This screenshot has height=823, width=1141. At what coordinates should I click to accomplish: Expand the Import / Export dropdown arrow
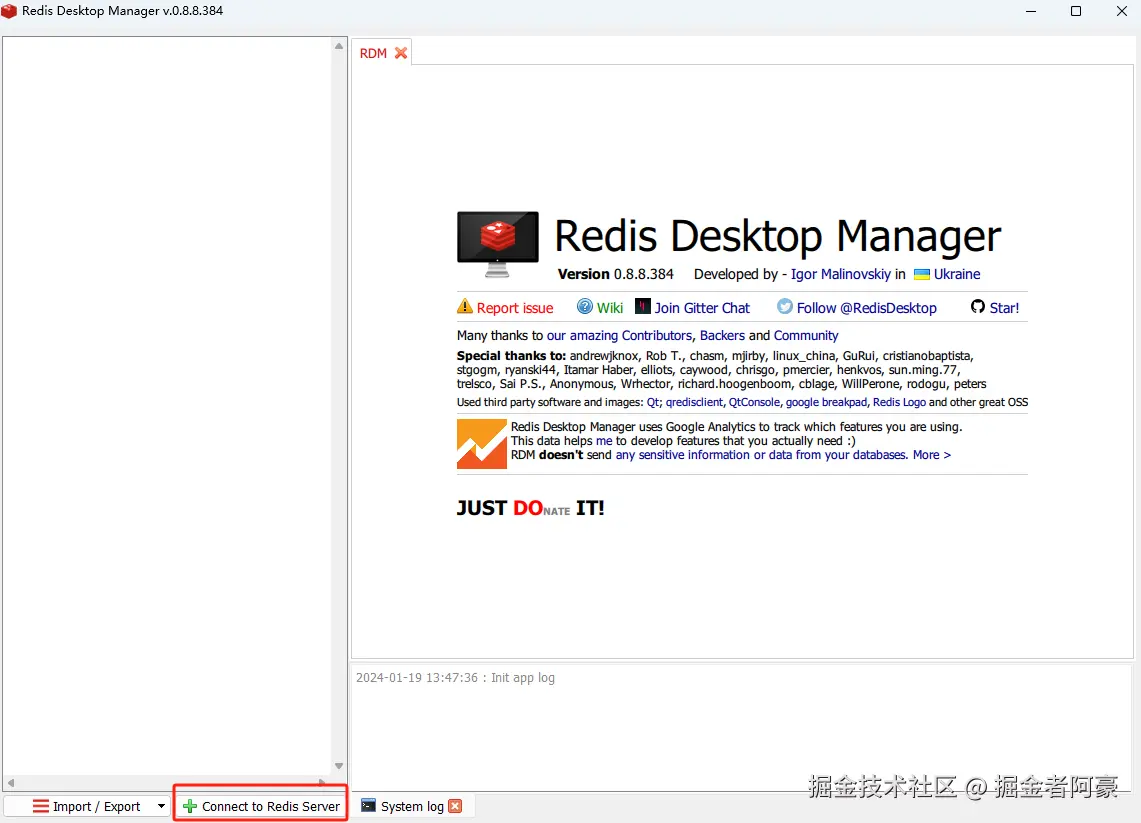(162, 806)
